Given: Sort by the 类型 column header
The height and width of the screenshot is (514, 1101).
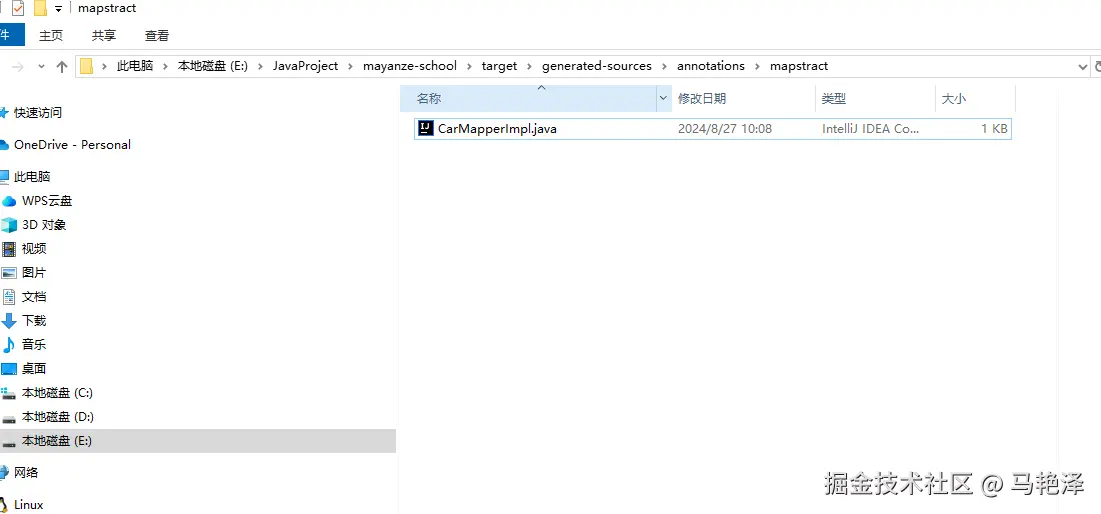Looking at the screenshot, I should [876, 99].
